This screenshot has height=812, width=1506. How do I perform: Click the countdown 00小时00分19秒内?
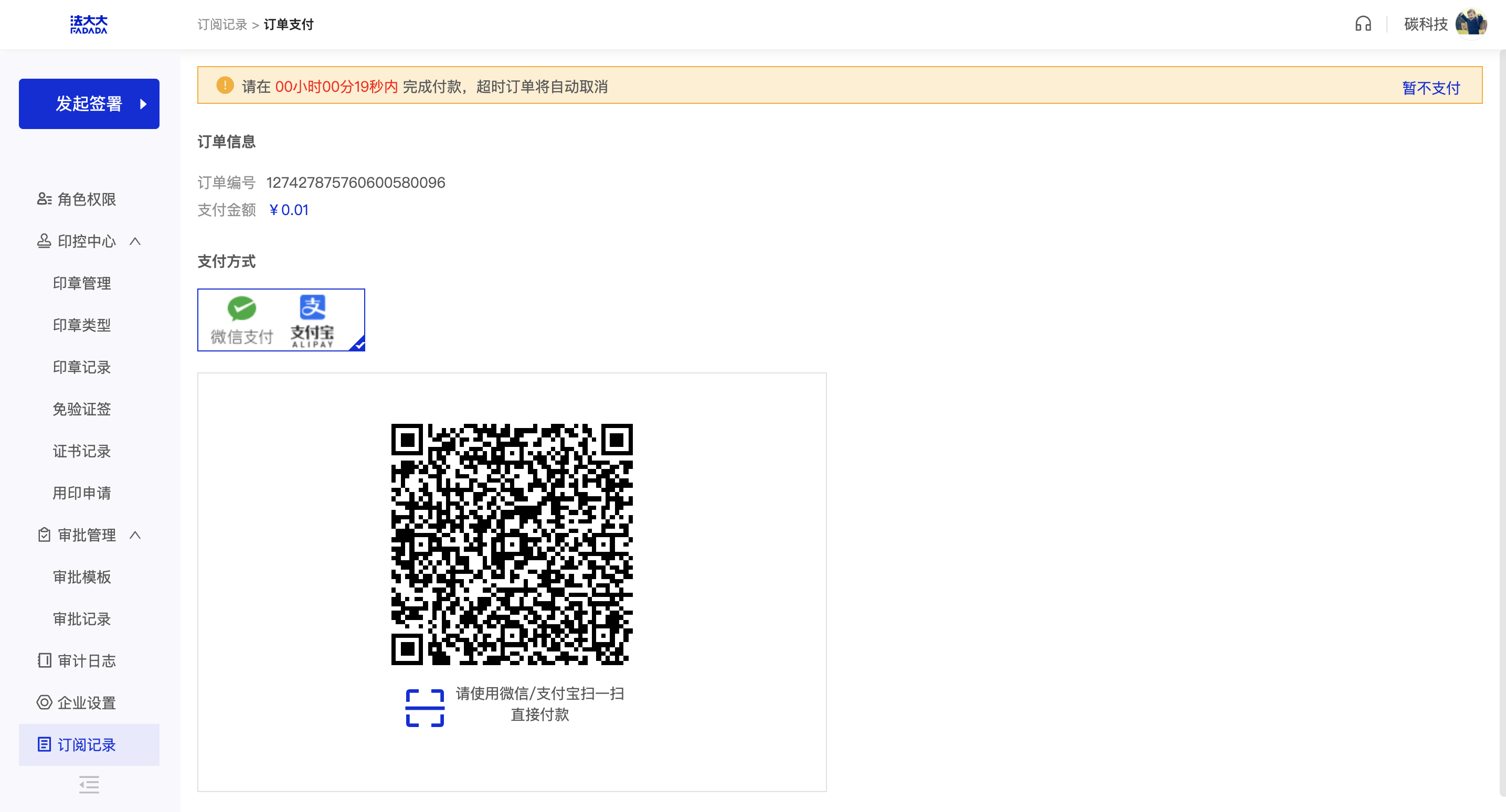pyautogui.click(x=336, y=87)
